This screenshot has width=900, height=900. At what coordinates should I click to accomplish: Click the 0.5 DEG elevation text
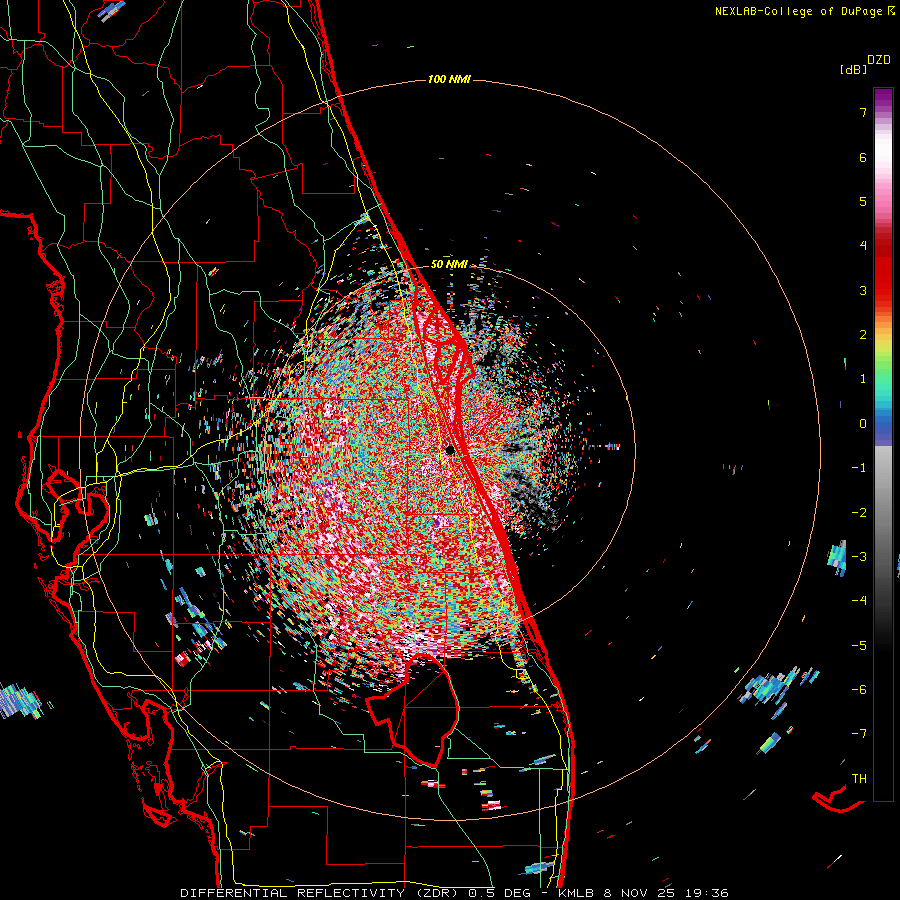point(499,893)
